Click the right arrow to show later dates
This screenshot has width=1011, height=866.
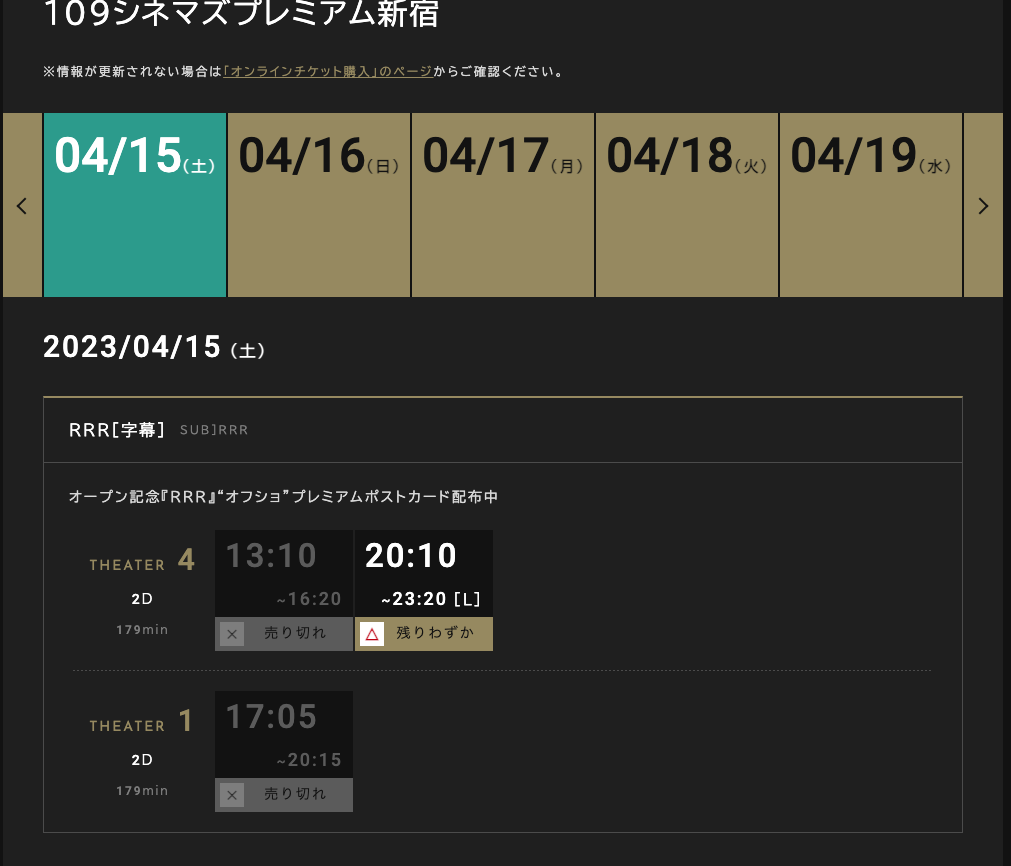pyautogui.click(x=983, y=206)
